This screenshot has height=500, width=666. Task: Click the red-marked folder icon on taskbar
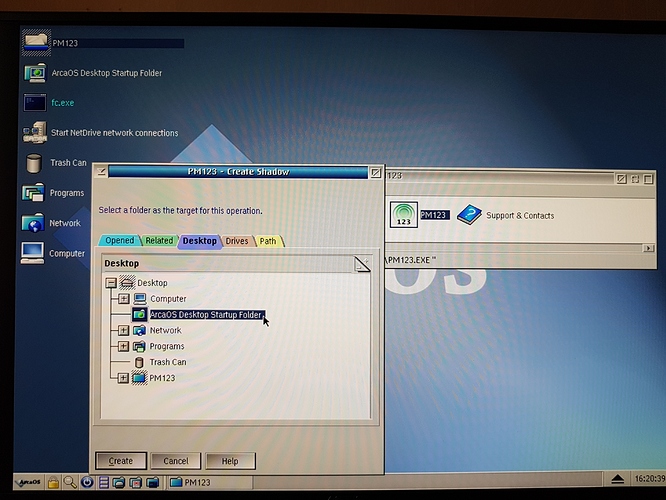coord(135,483)
